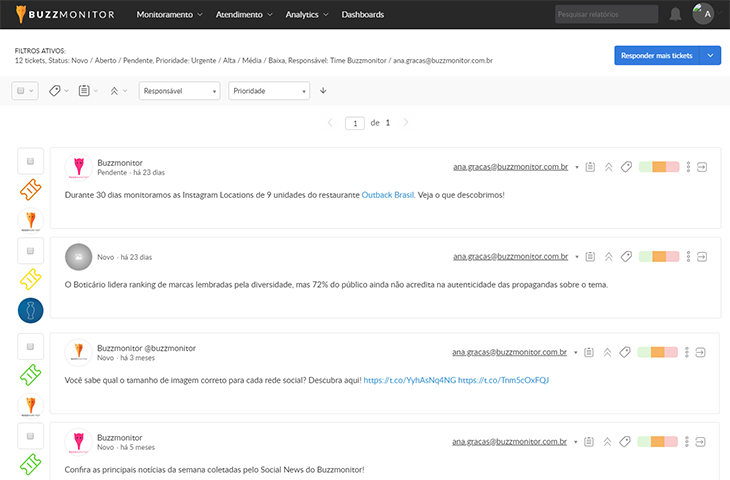The width and height of the screenshot is (730, 480).
Task: Click the clipboard status icon on the first ticket
Action: tap(590, 167)
